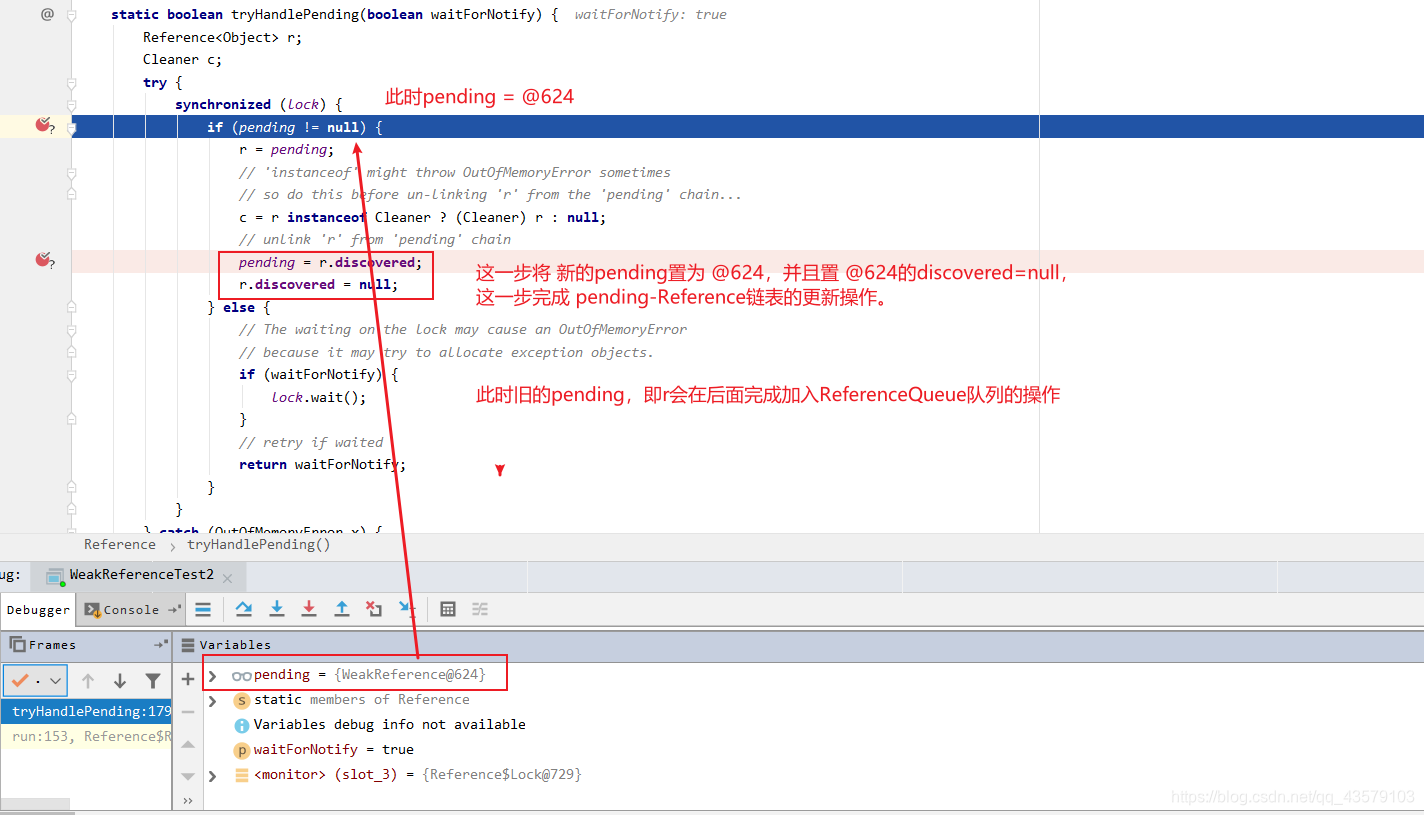1424x815 pixels.
Task: Click Show Execution Point icon
Action: [x=203, y=609]
